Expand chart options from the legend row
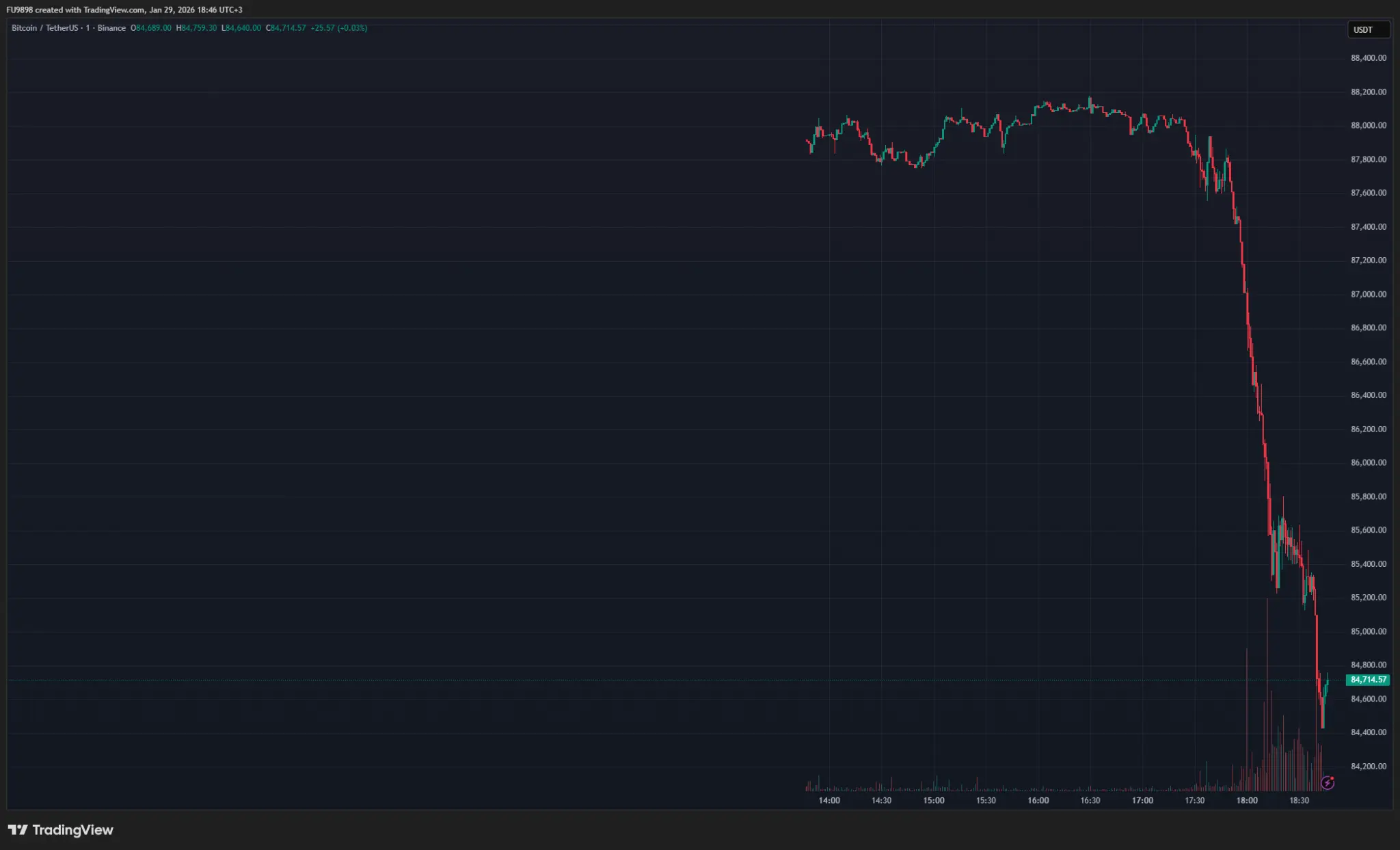This screenshot has height=850, width=1400. (383, 28)
